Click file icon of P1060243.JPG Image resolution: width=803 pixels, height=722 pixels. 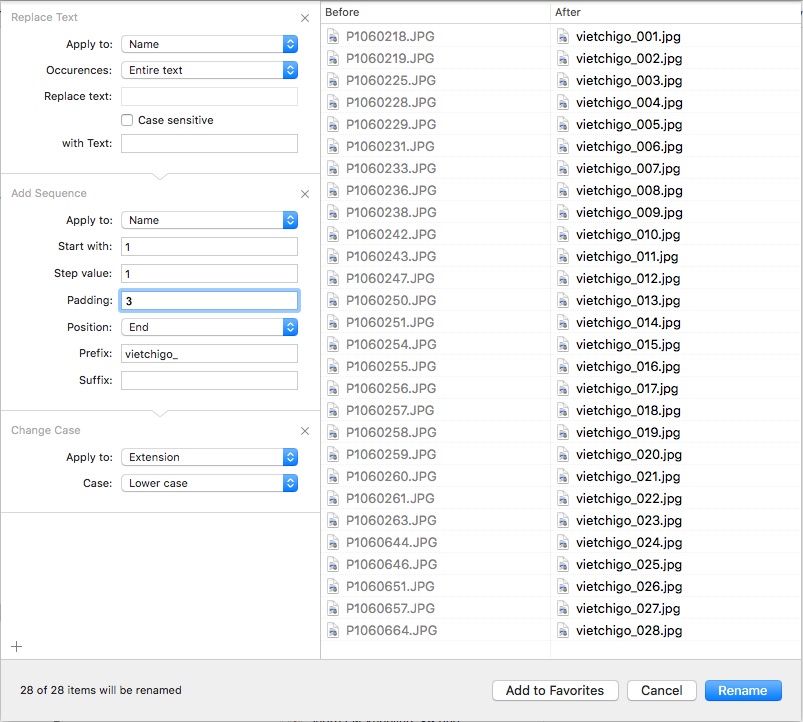[333, 257]
